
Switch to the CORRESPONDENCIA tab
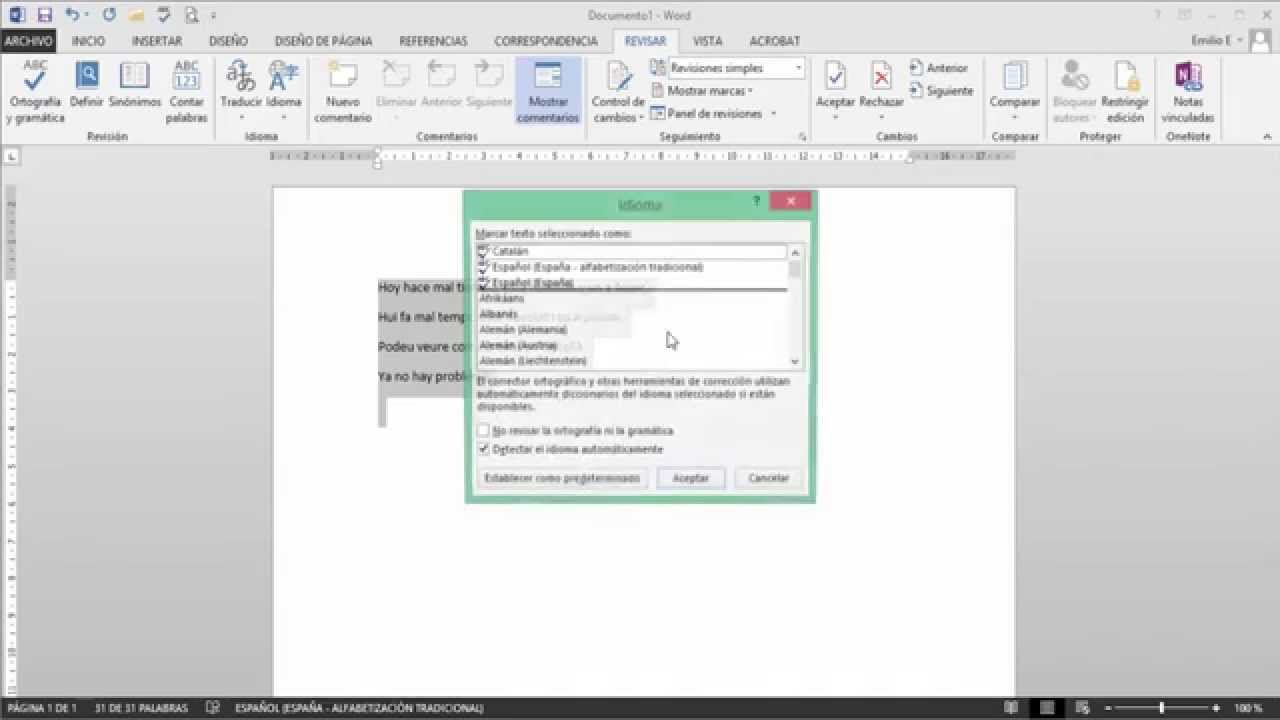[x=545, y=41]
